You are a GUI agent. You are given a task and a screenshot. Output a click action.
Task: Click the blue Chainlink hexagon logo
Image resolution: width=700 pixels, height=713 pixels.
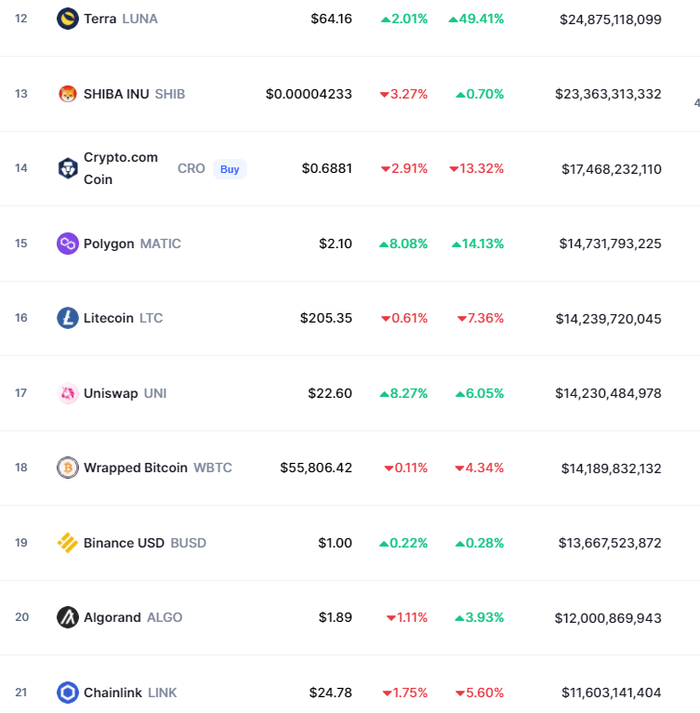click(67, 693)
